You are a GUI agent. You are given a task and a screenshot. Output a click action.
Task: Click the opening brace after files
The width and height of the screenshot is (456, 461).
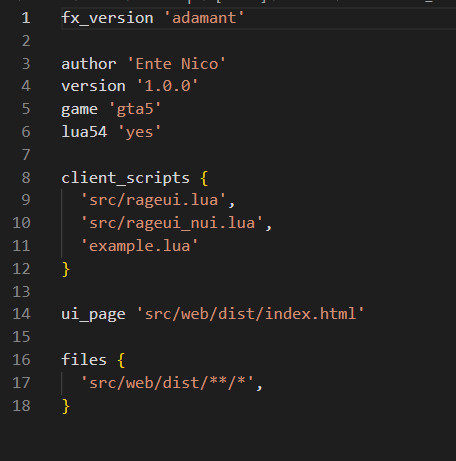coord(121,360)
